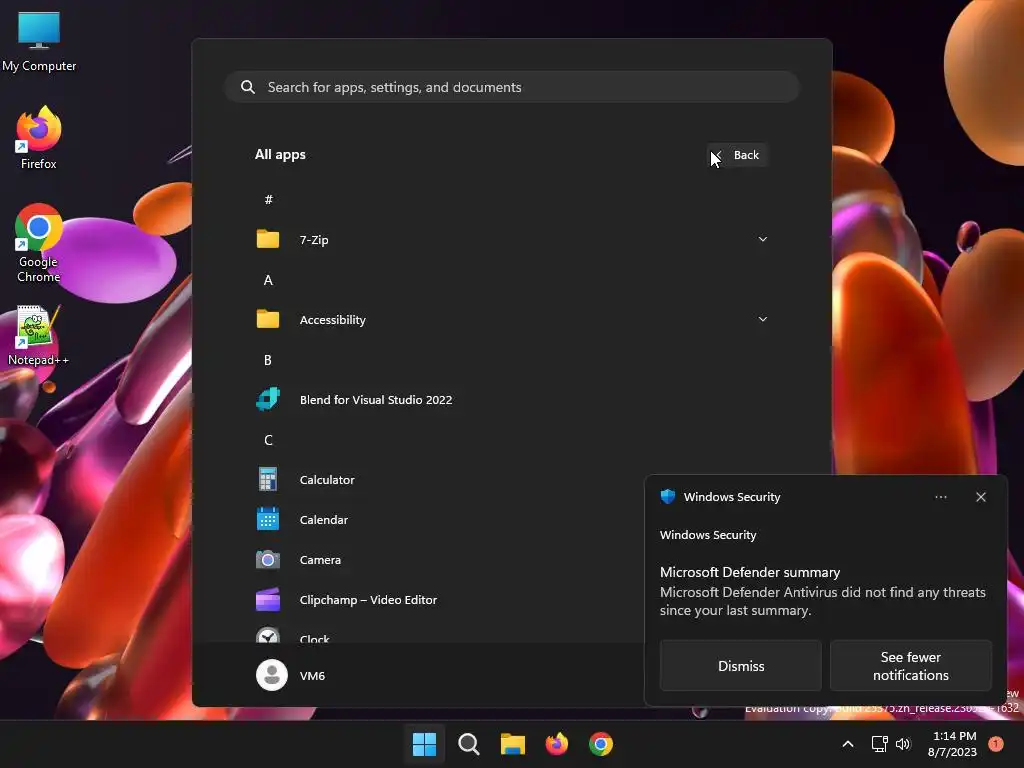
Task: Click the Back button in All apps
Action: coord(737,155)
